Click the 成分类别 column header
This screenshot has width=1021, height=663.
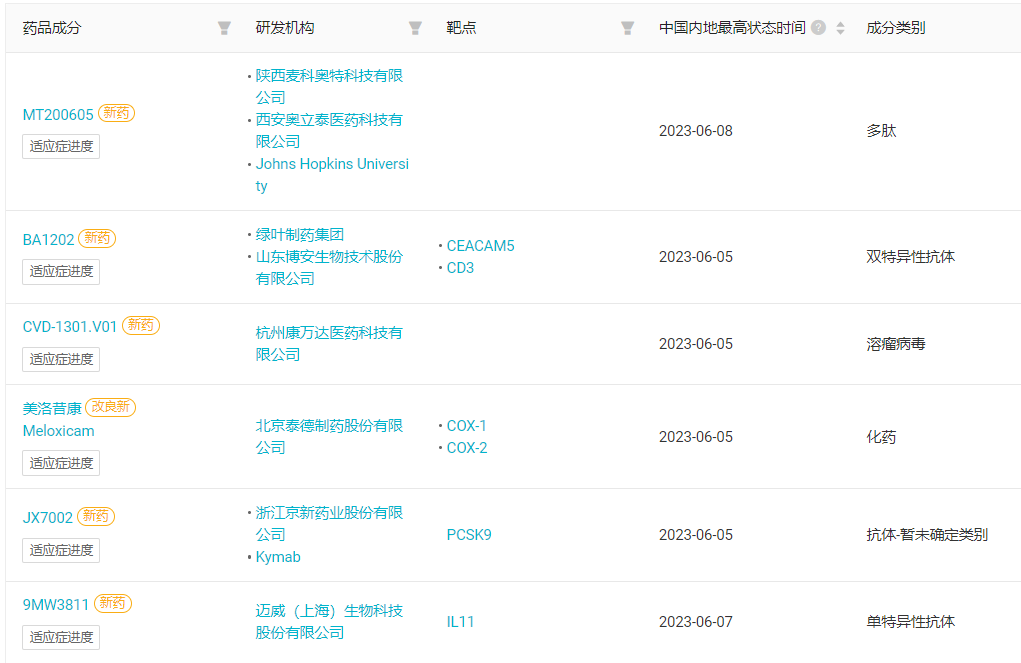[895, 28]
